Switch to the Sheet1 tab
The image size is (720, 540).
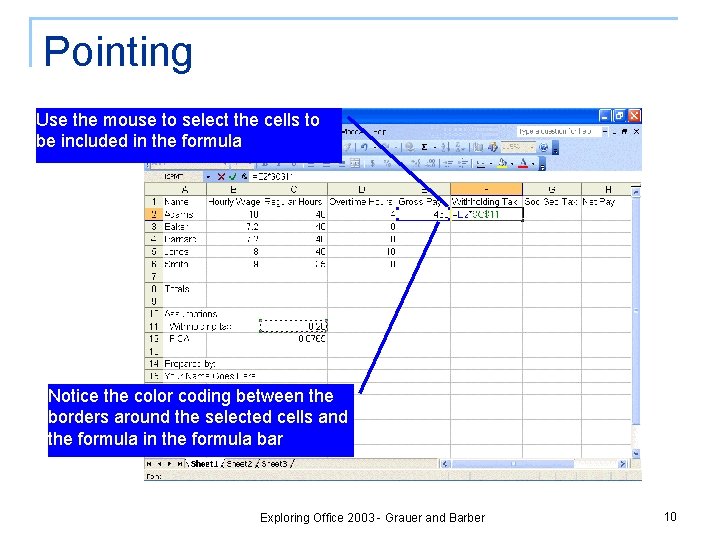[x=204, y=464]
